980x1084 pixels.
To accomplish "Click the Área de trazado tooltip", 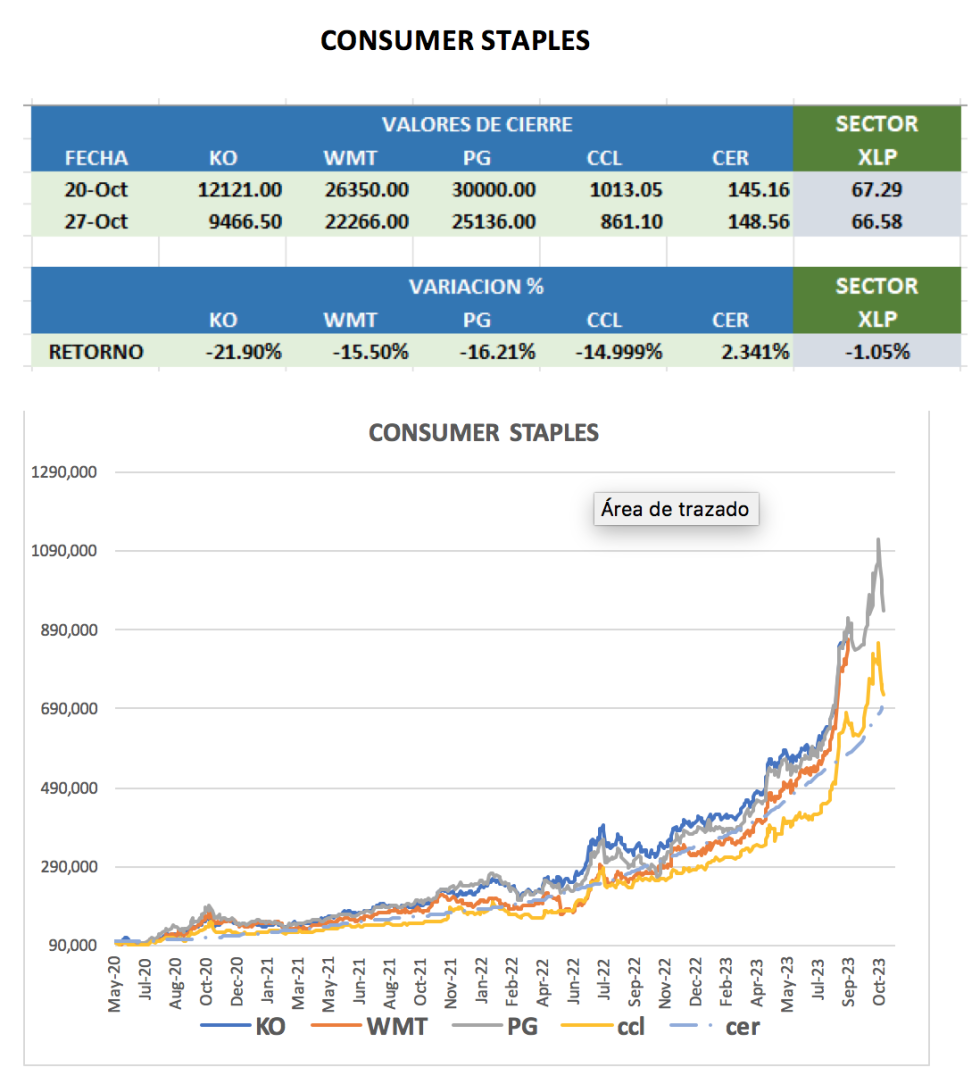I will (x=675, y=509).
